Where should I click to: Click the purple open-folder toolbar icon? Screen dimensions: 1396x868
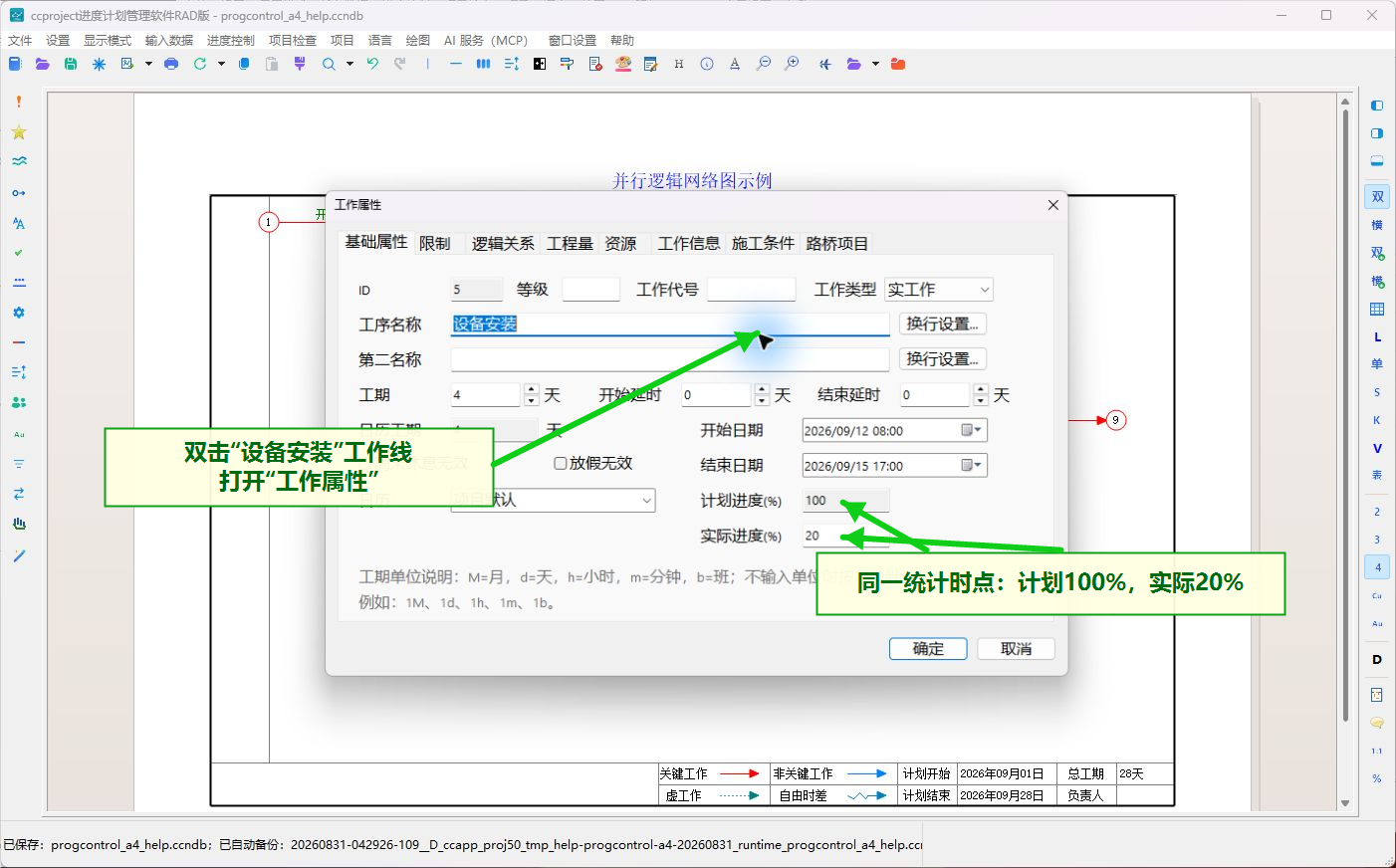(43, 64)
